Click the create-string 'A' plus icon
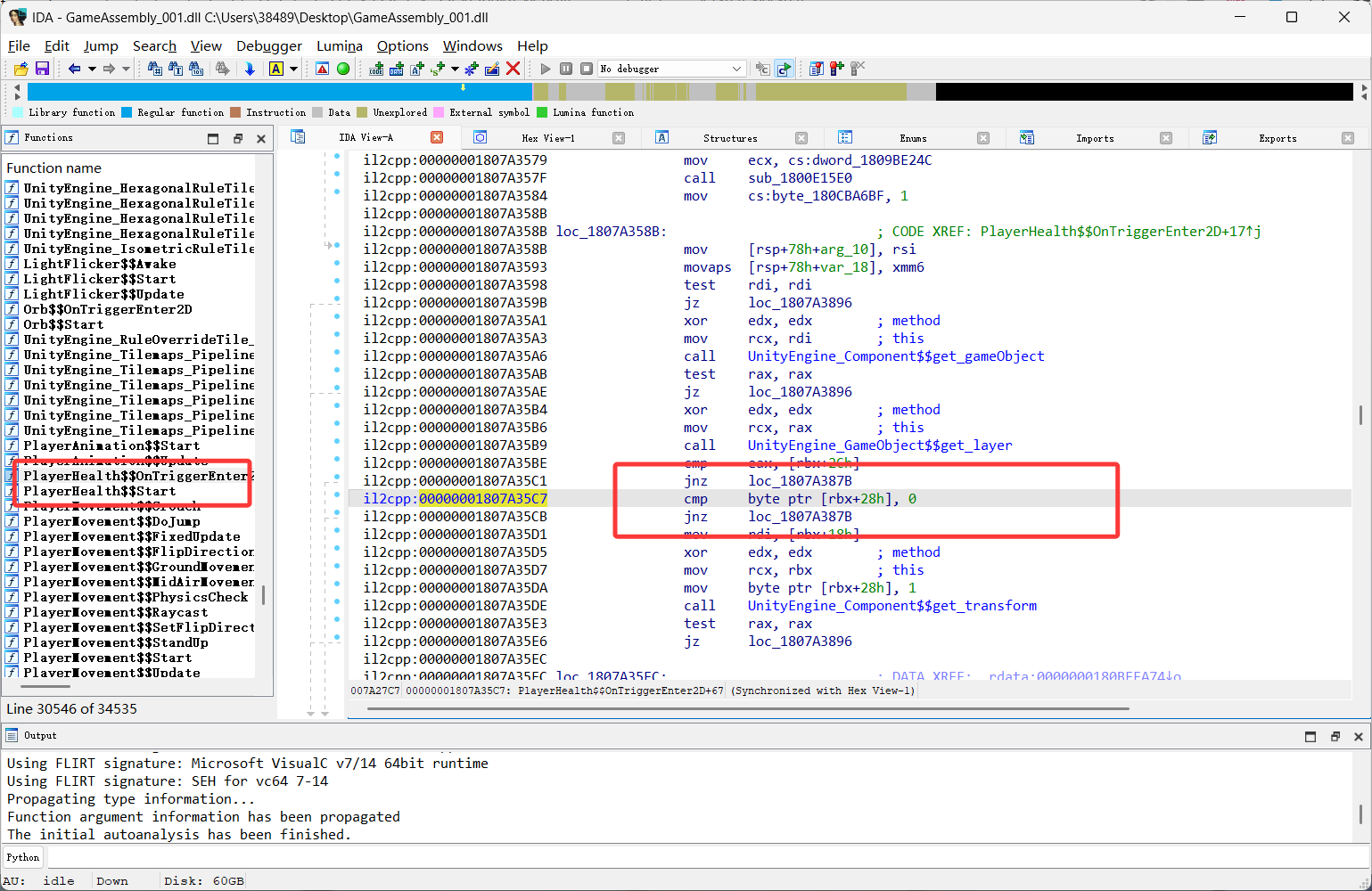This screenshot has width=1372, height=891. [x=417, y=69]
